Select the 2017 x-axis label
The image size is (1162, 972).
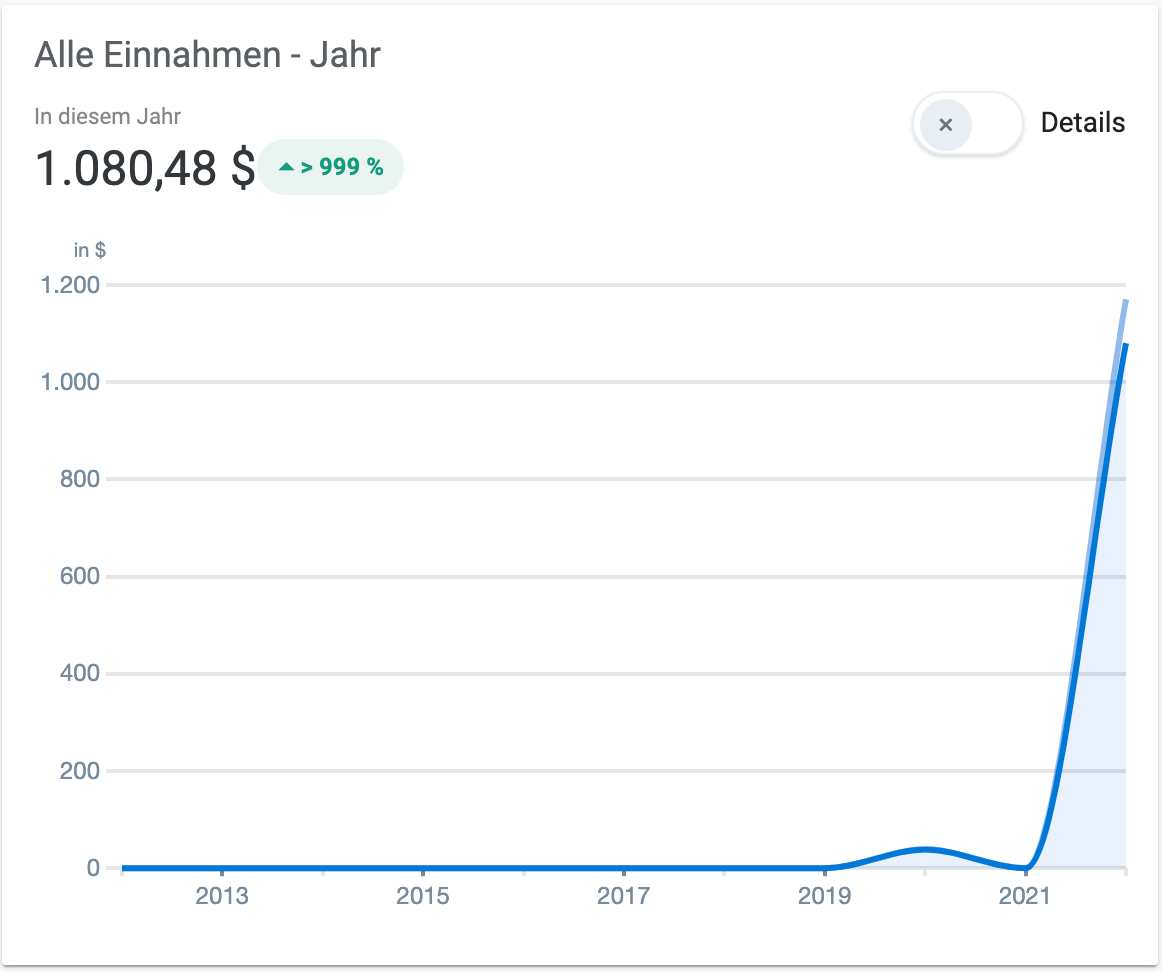624,896
